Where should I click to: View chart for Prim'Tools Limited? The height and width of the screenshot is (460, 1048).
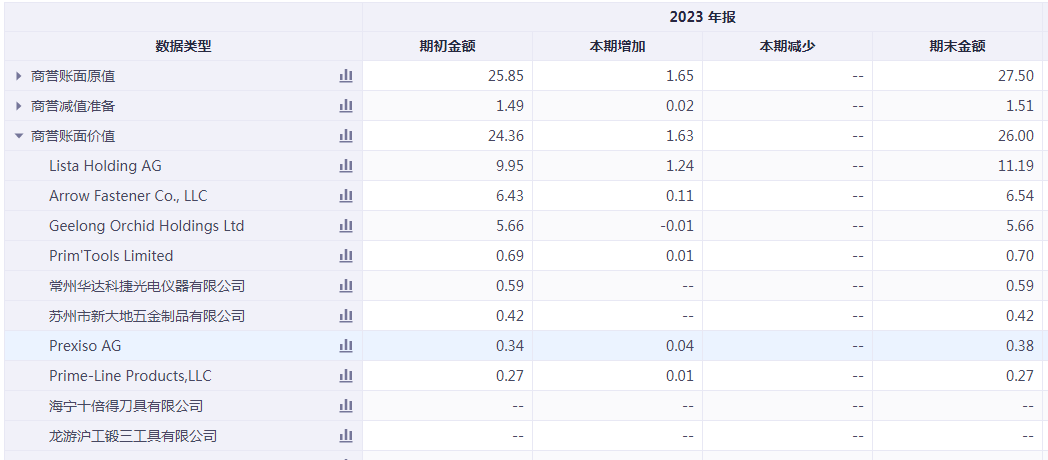(x=346, y=256)
